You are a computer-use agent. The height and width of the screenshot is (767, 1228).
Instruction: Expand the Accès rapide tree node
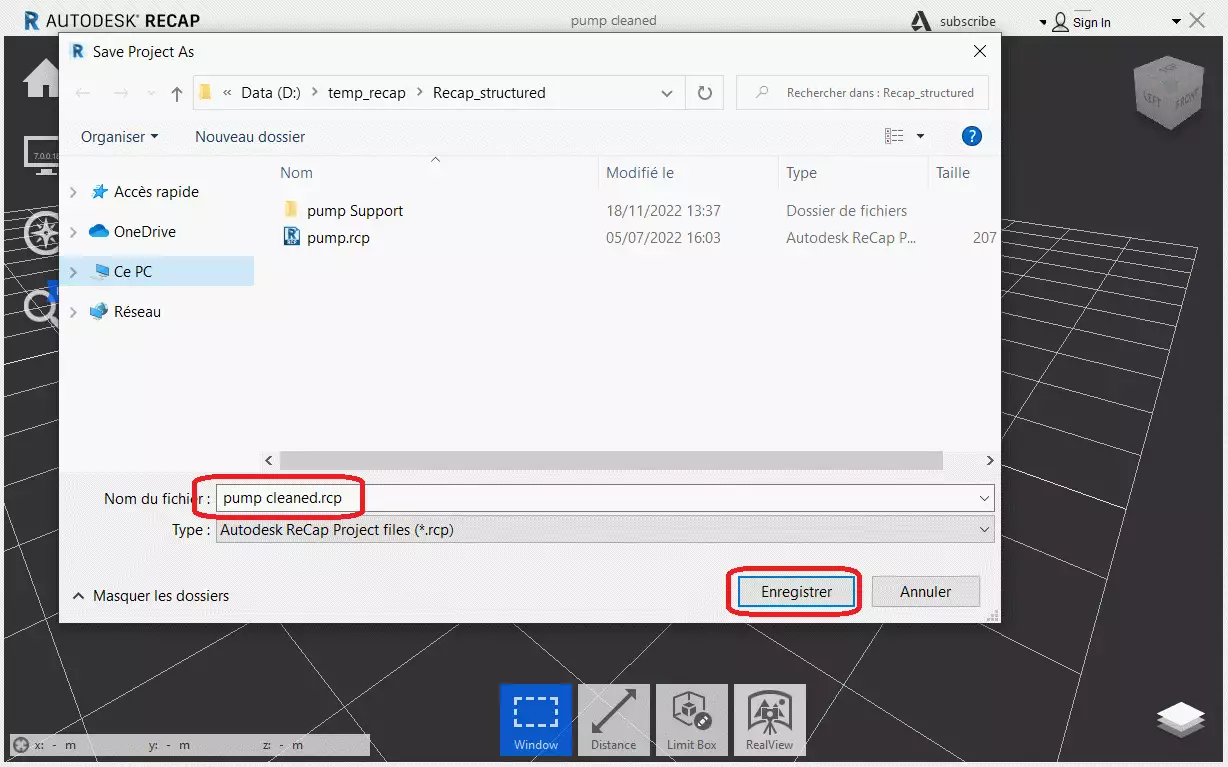[x=73, y=192]
